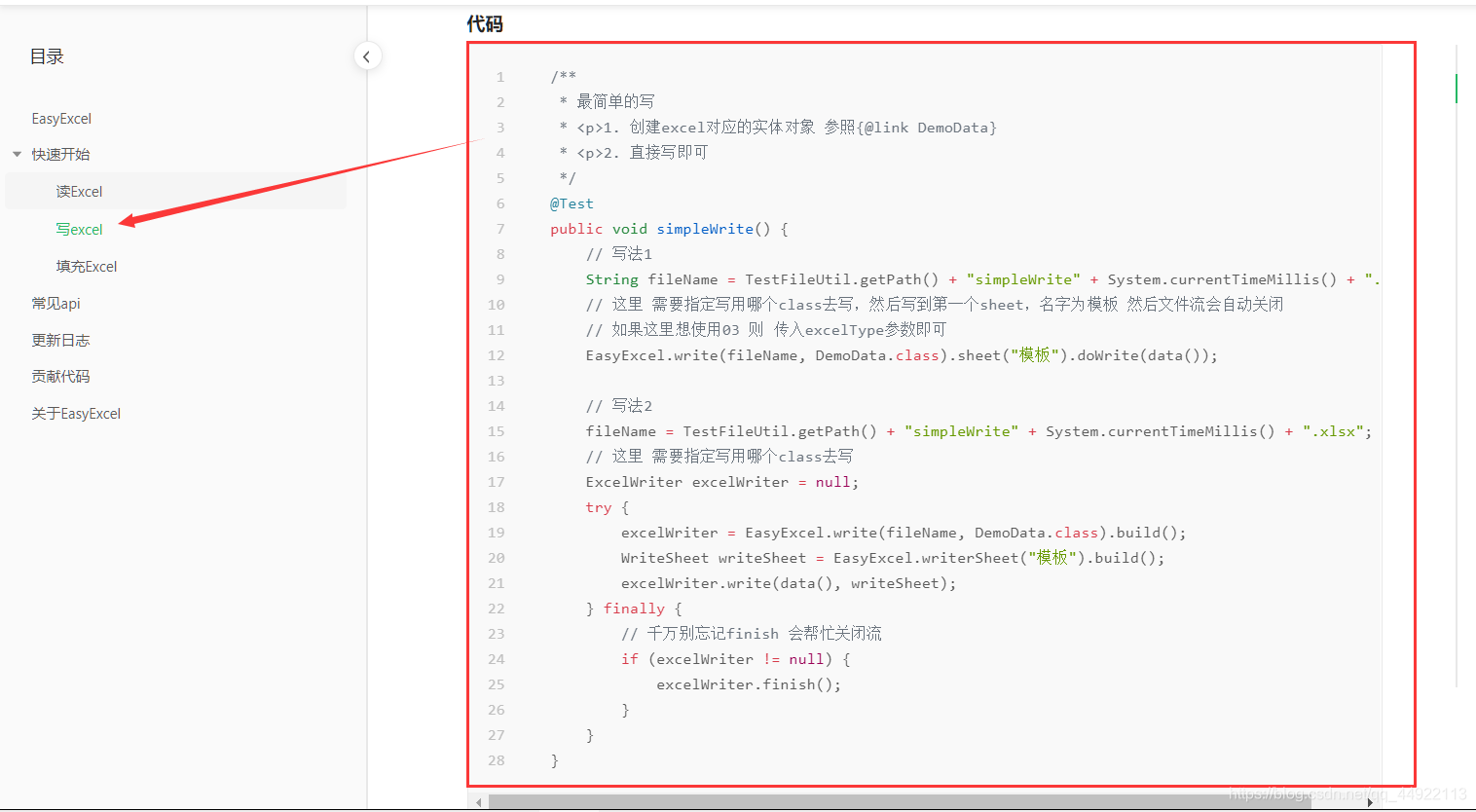Click line number 28 in code
This screenshot has height=812, width=1476.
[497, 760]
